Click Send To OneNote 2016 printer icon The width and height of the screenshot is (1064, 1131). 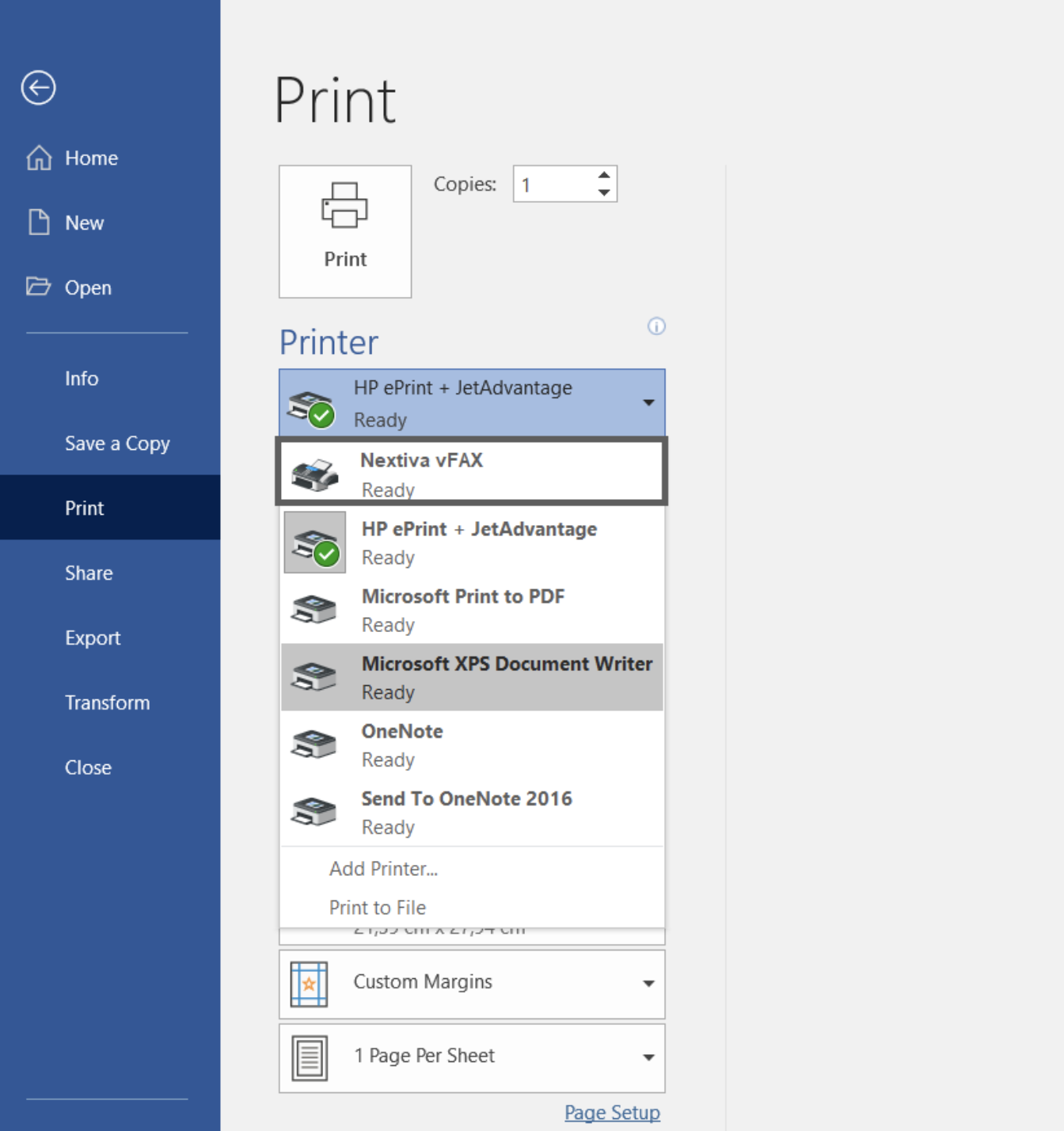[313, 811]
